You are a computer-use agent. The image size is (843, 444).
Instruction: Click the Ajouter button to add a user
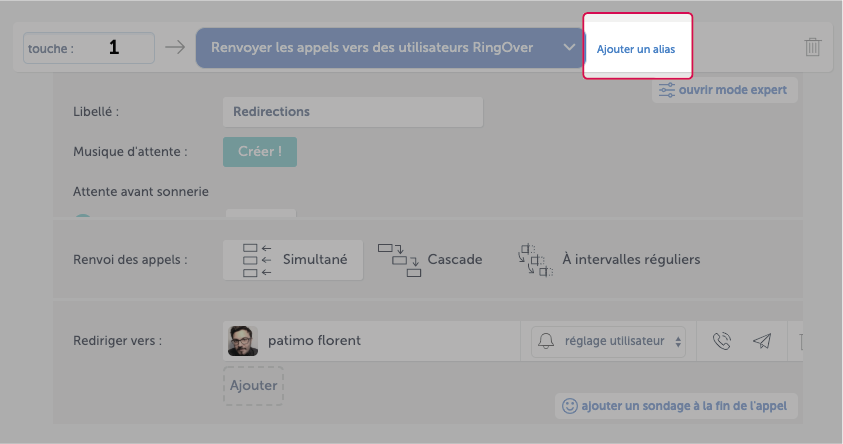253,385
